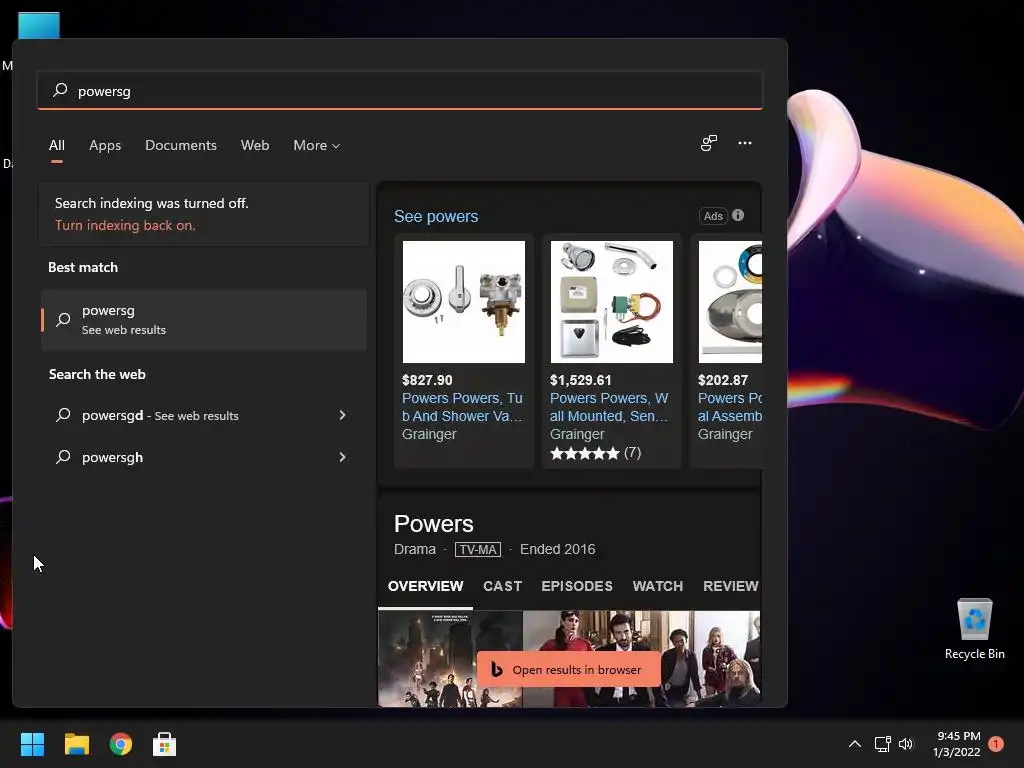
Task: Click the Ads label badge
Action: pyautogui.click(x=712, y=216)
